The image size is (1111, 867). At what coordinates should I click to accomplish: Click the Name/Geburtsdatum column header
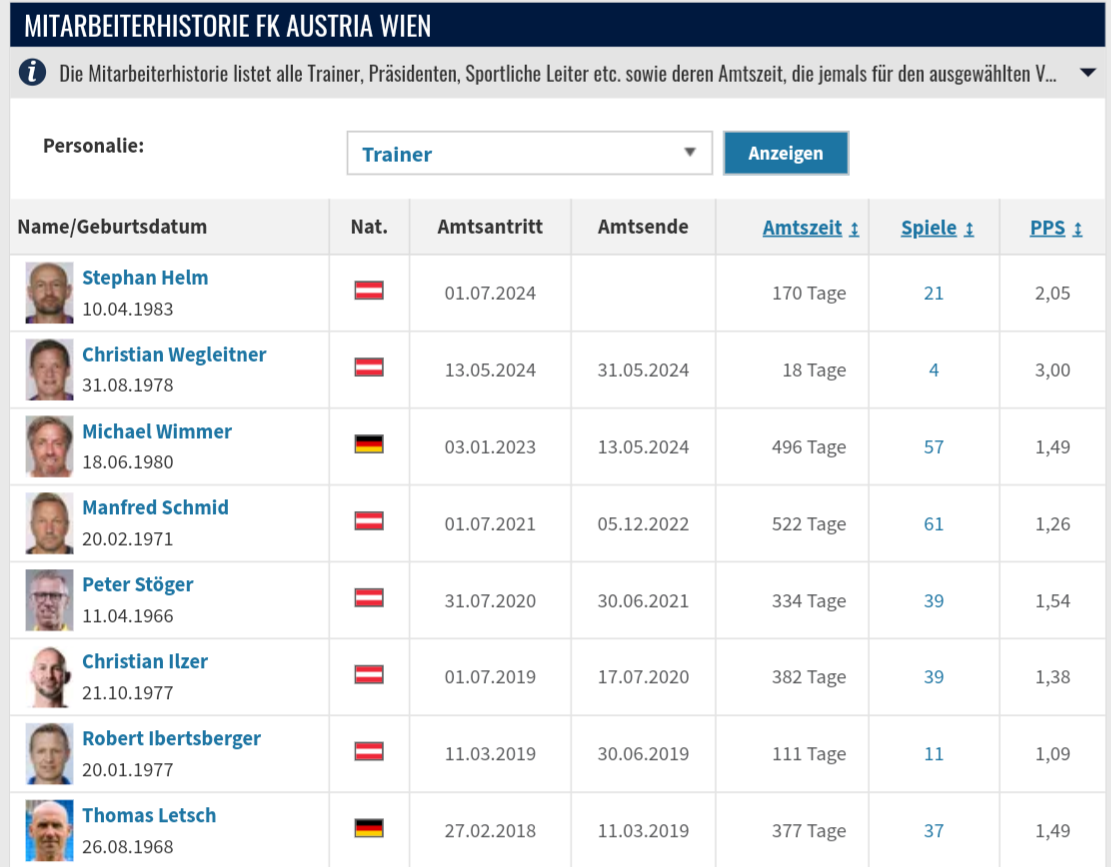click(112, 227)
